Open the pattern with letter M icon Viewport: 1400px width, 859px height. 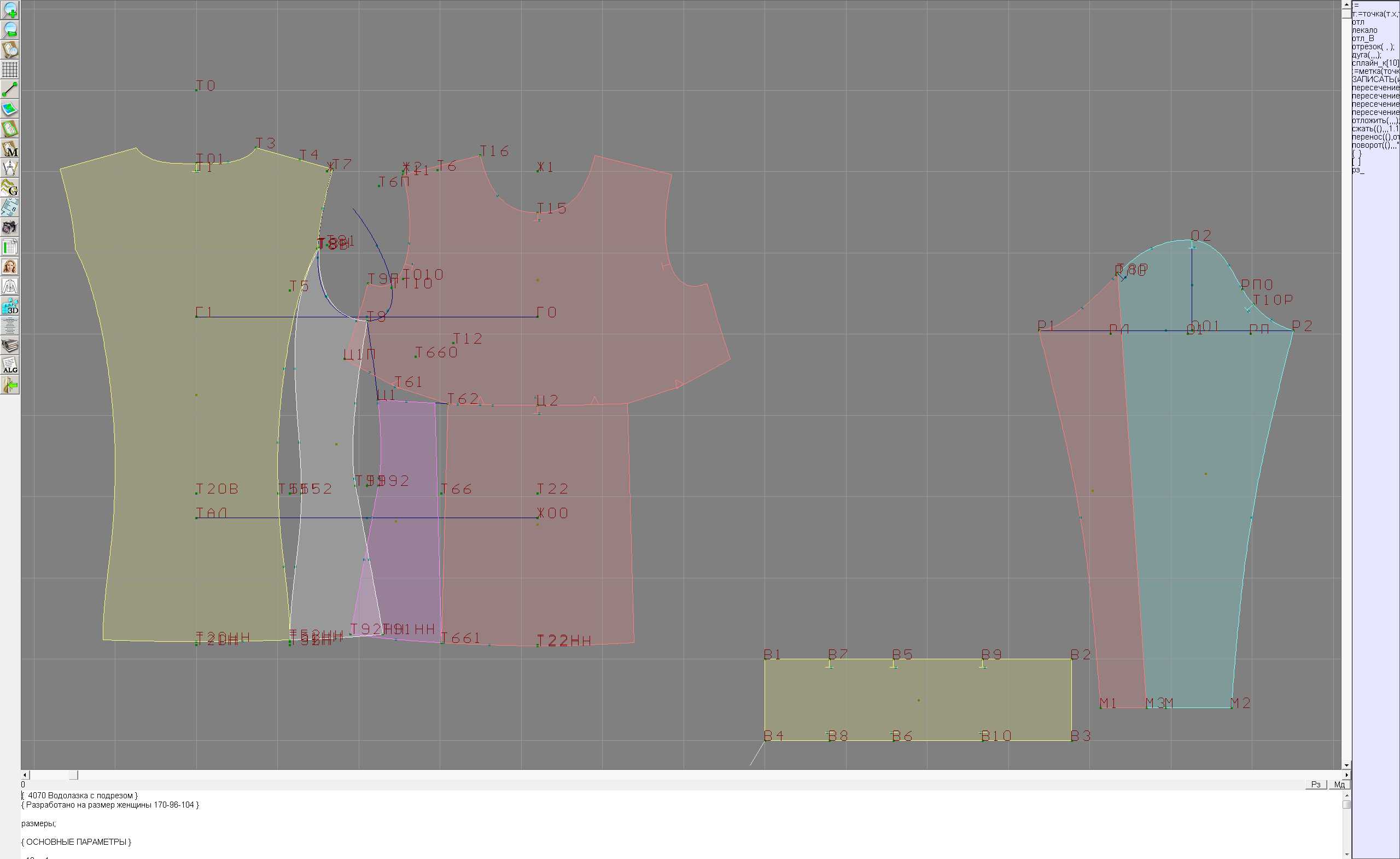click(10, 148)
